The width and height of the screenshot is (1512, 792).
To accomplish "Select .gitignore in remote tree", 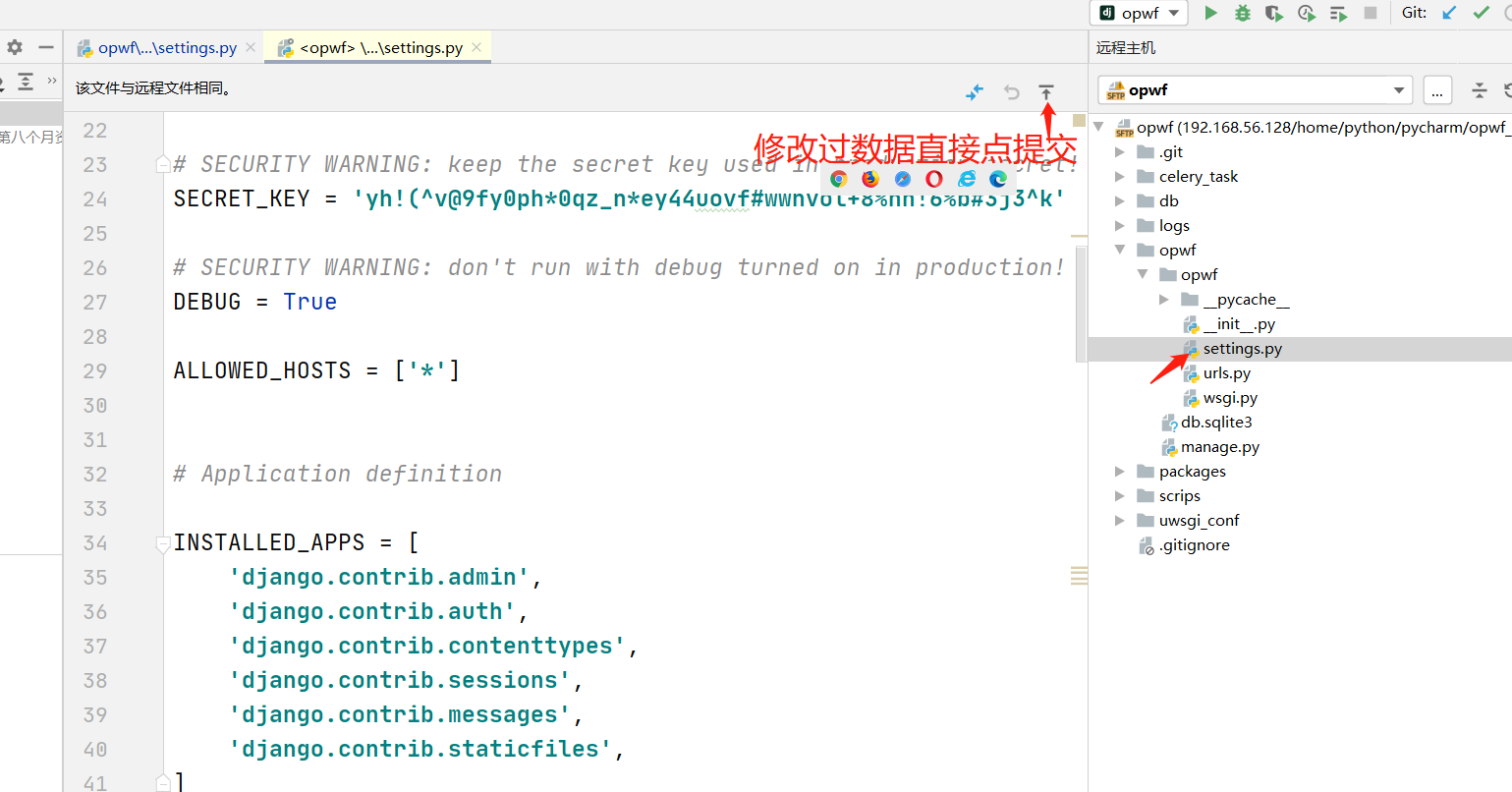I will pyautogui.click(x=1194, y=544).
